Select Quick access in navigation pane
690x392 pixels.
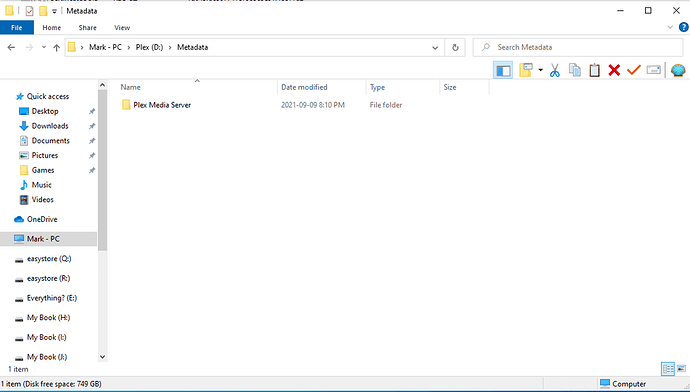[48, 96]
